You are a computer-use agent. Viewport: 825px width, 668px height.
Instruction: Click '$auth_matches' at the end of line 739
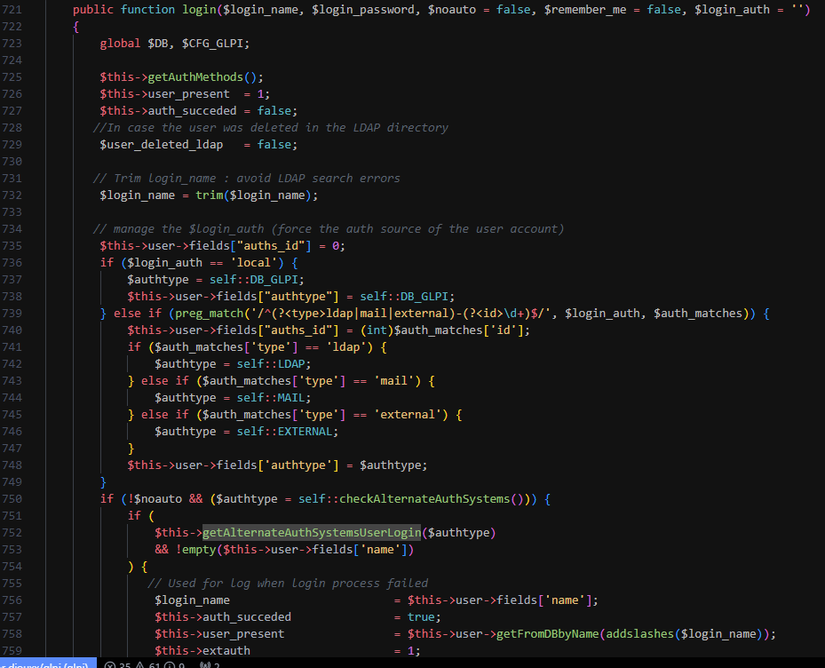tap(698, 313)
